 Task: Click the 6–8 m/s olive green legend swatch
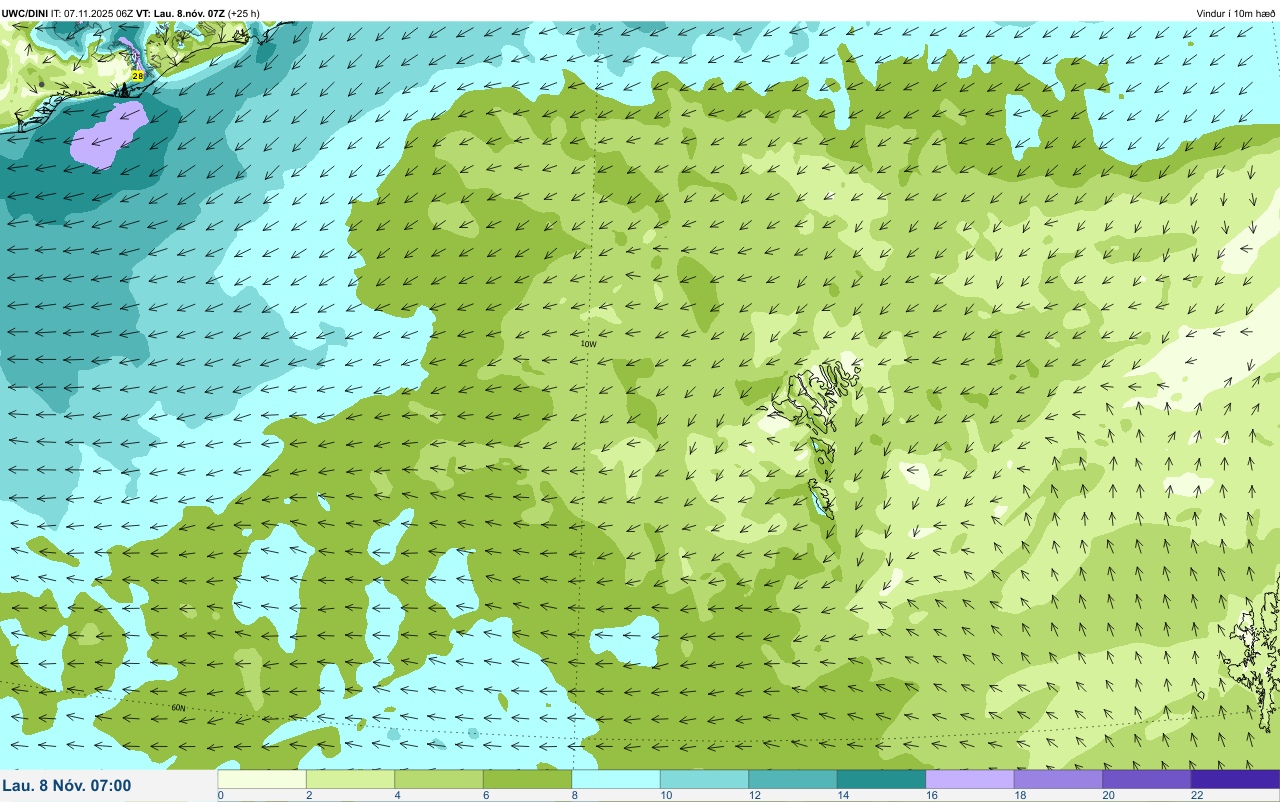(x=527, y=779)
